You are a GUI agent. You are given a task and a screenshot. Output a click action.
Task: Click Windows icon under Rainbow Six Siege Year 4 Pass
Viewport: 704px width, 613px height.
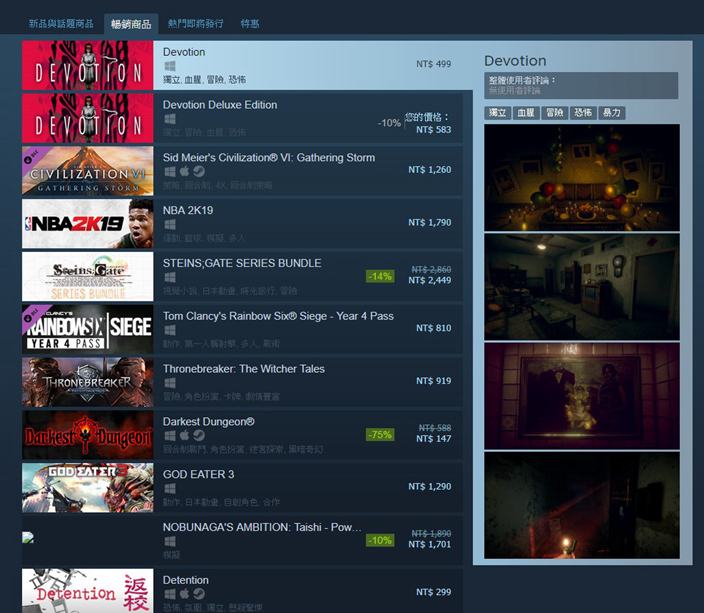[170, 330]
